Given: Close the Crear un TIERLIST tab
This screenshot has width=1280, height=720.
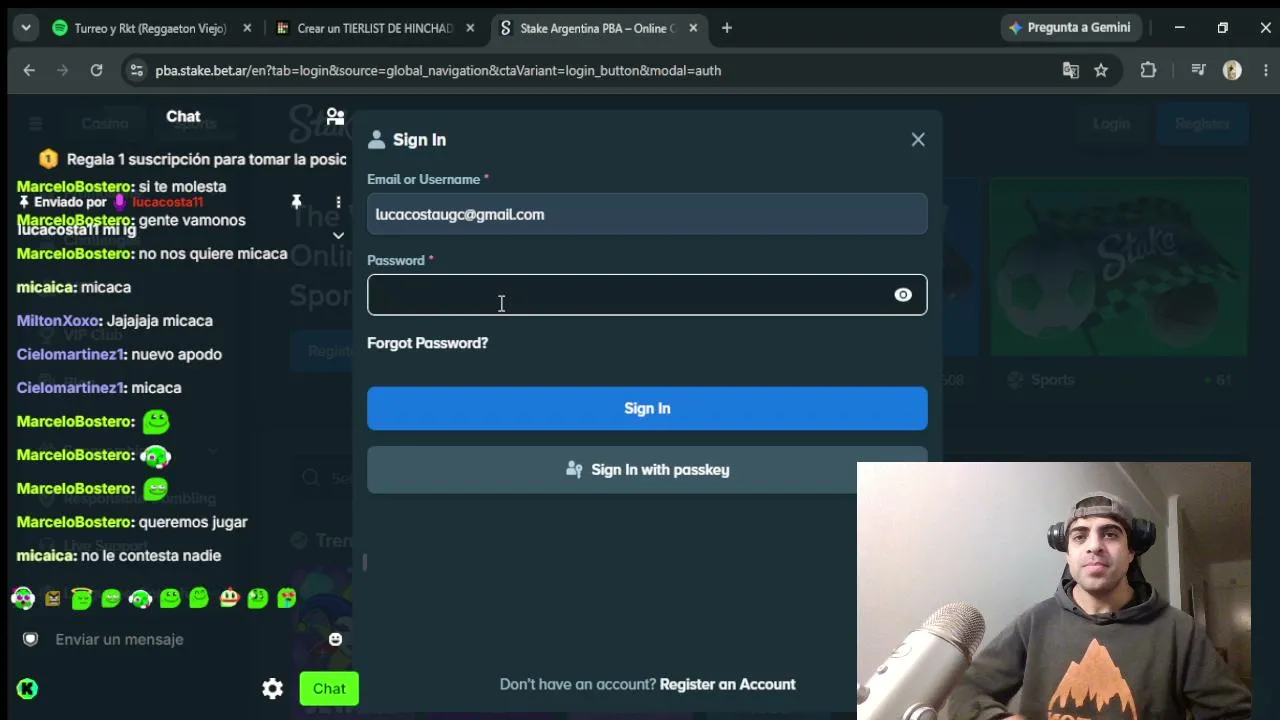Looking at the screenshot, I should pyautogui.click(x=471, y=28).
